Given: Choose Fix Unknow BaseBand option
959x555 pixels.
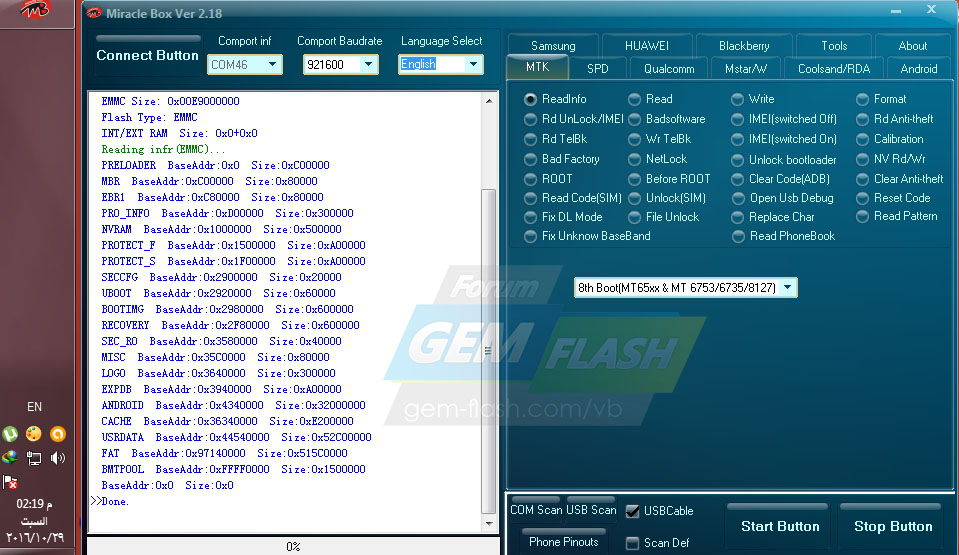Looking at the screenshot, I should click(x=587, y=236).
